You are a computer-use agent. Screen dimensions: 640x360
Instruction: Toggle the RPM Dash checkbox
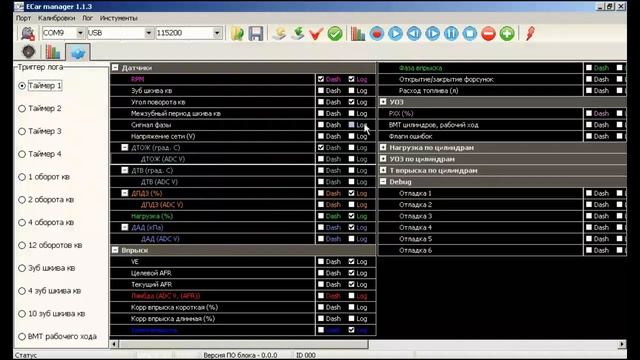(321, 79)
